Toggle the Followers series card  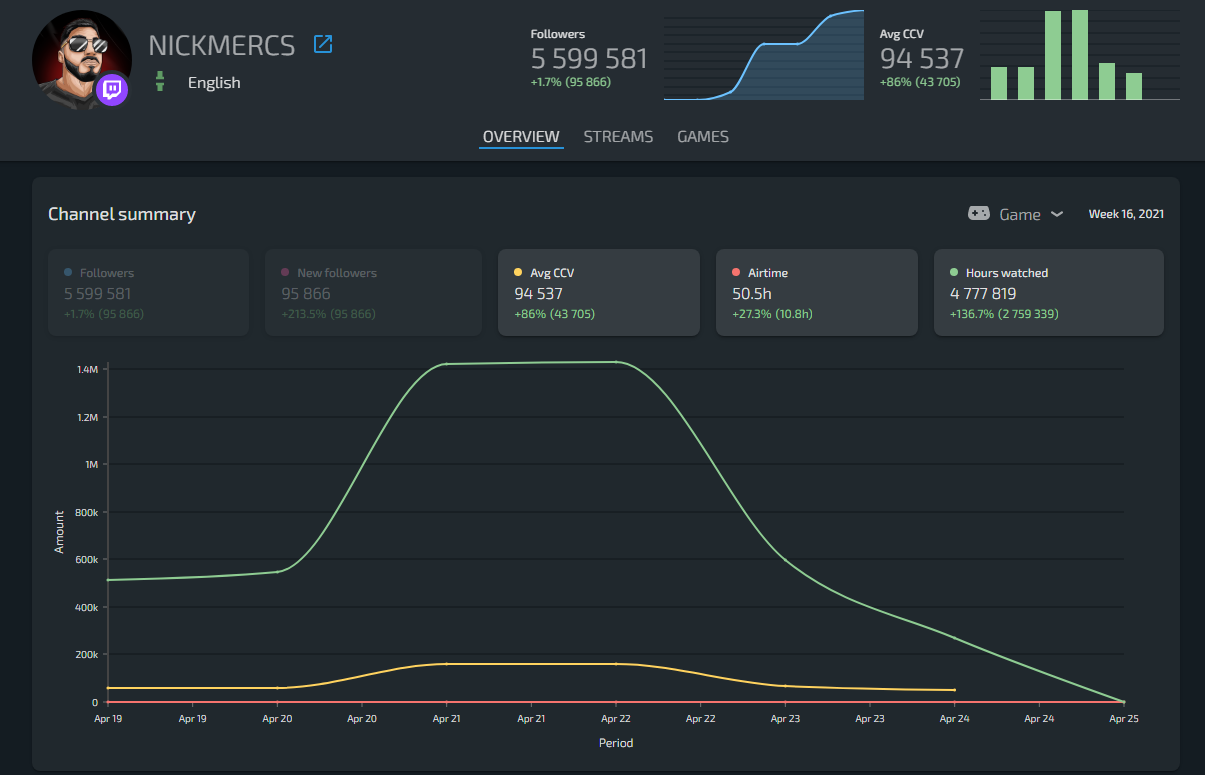tap(148, 292)
